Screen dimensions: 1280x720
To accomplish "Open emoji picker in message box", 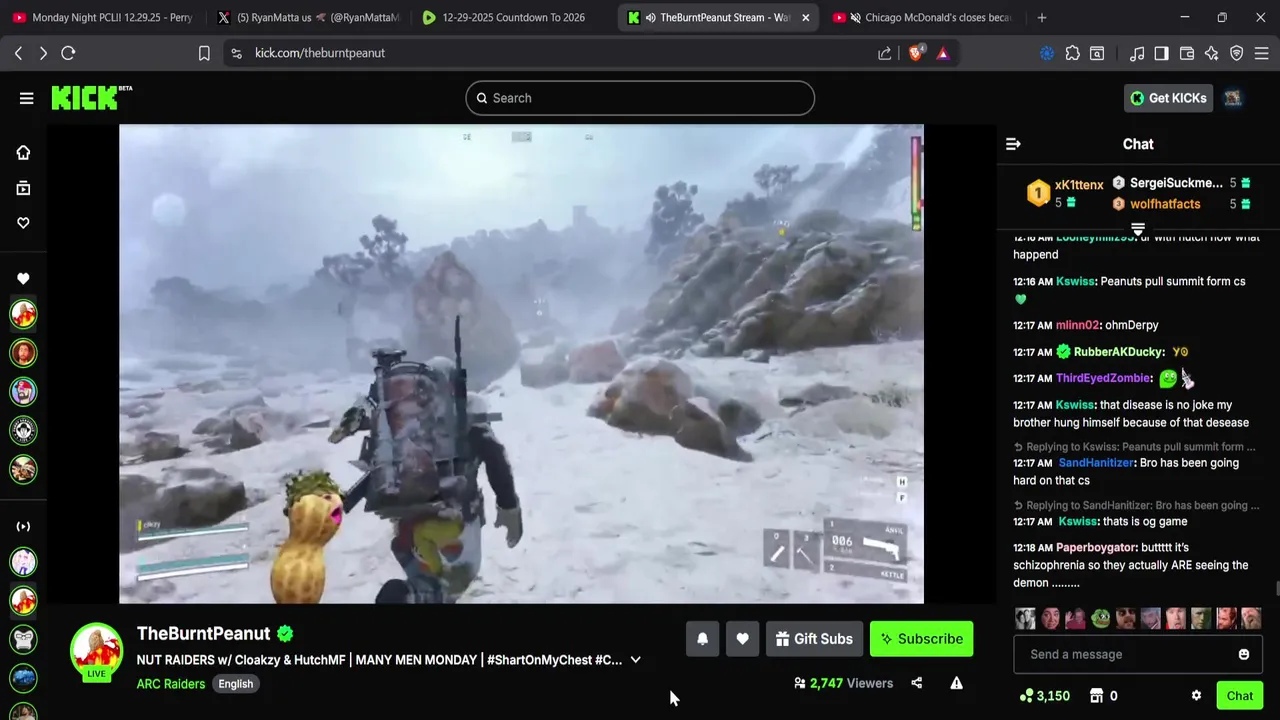I will 1244,654.
